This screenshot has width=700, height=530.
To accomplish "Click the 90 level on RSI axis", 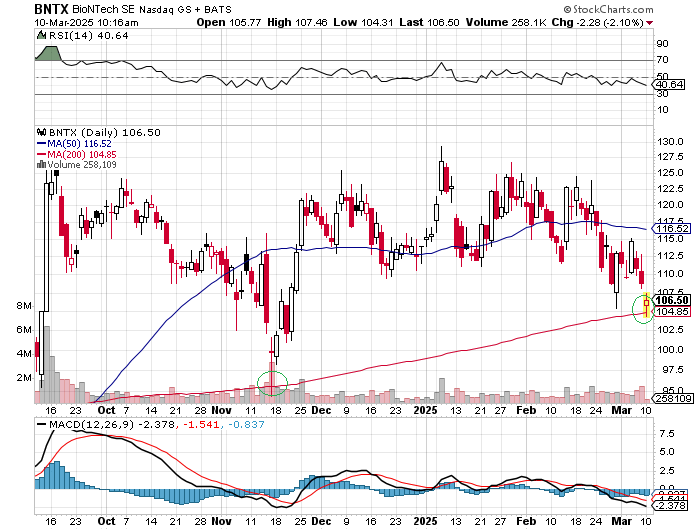I will [x=662, y=44].
